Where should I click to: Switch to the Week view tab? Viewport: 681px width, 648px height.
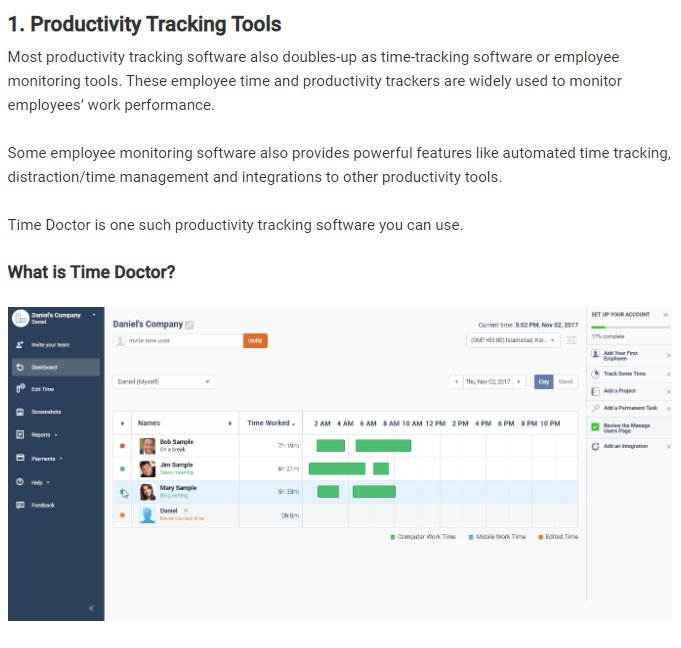click(565, 382)
